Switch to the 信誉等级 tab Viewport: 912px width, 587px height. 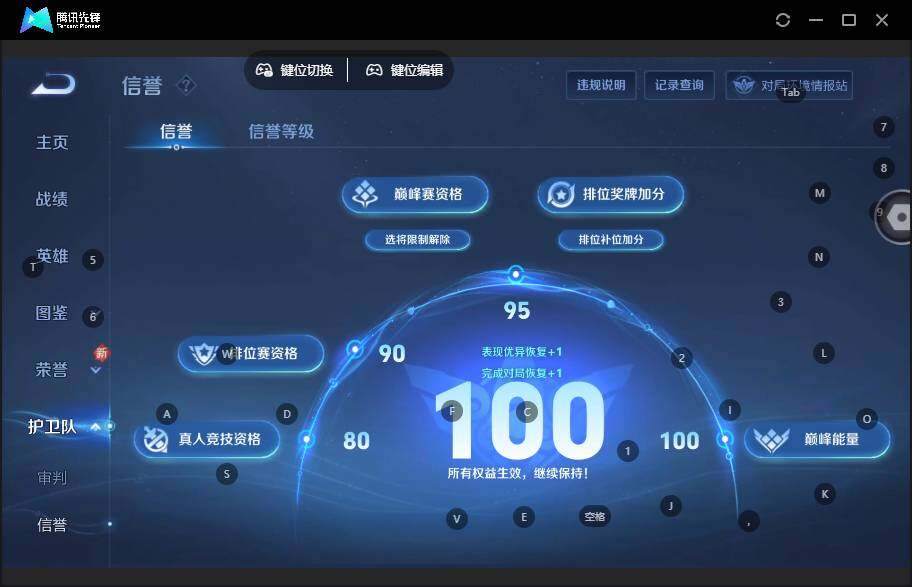281,131
